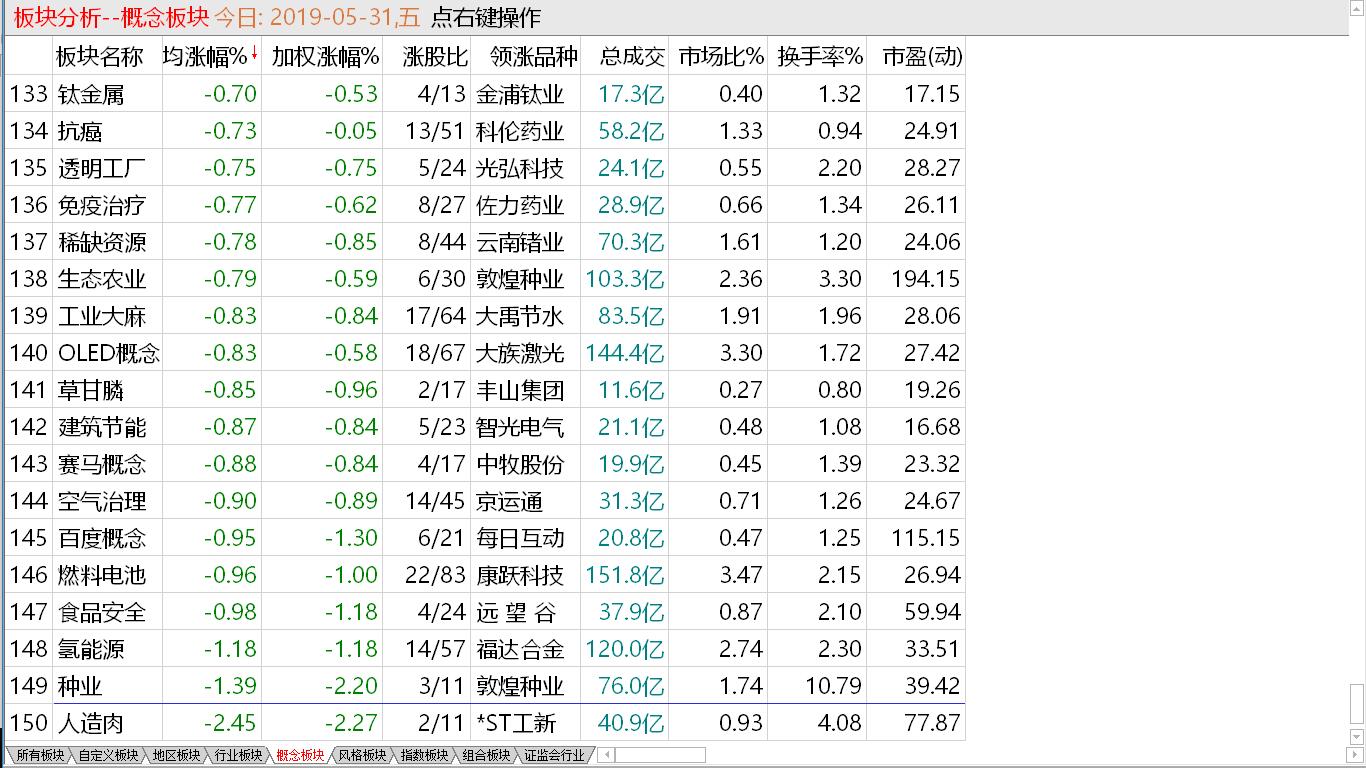Click leading stock 云南锗业
This screenshot has width=1366, height=768.
[x=520, y=242]
